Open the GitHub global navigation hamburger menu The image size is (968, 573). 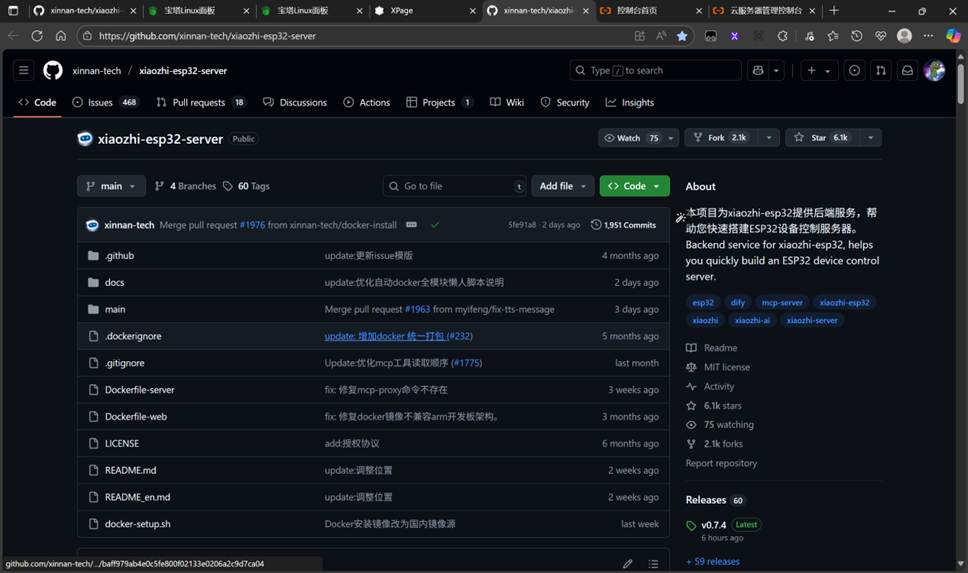pos(23,71)
